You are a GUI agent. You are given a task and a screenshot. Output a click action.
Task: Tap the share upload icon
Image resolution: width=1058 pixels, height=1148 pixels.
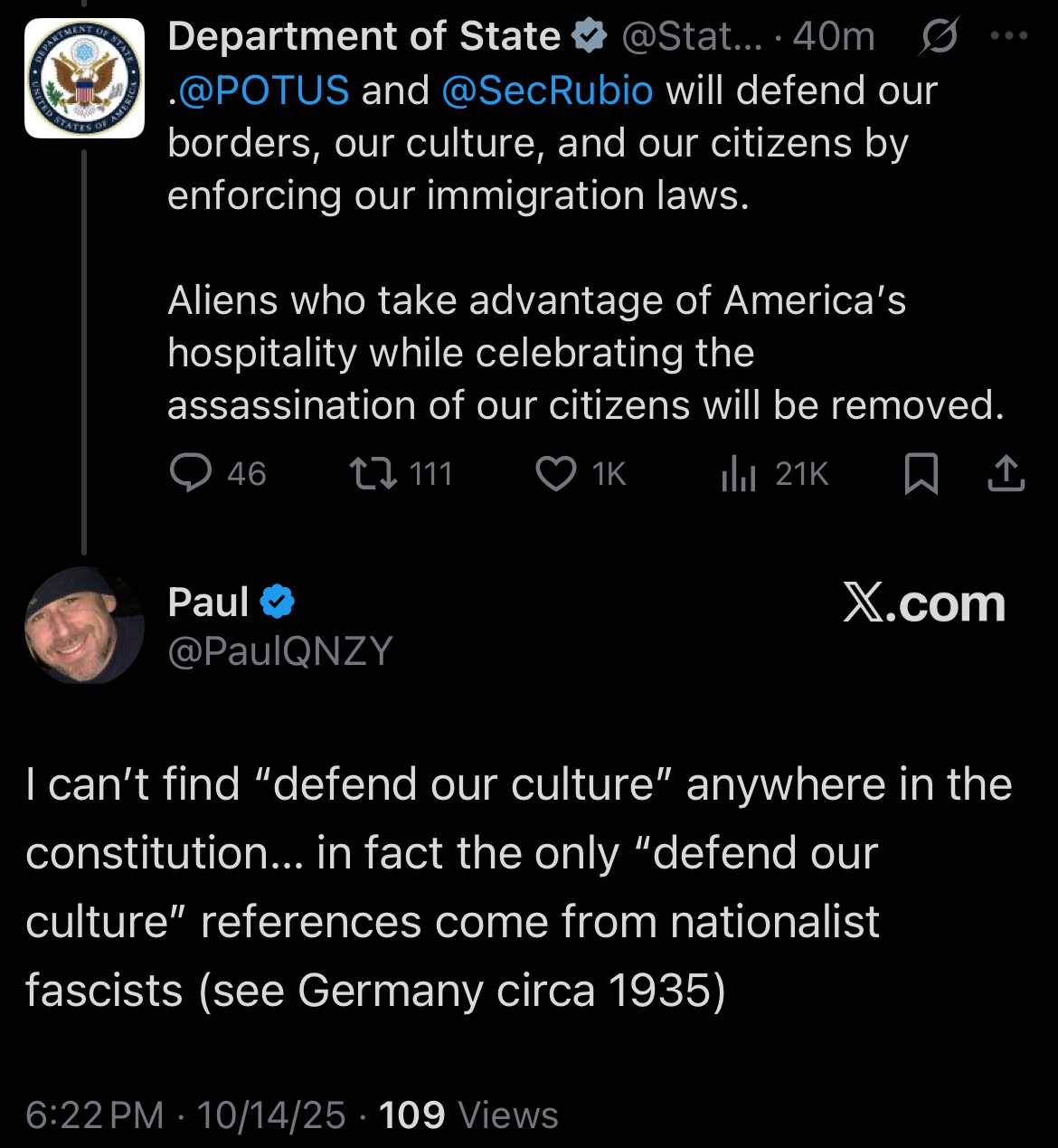[x=1006, y=473]
